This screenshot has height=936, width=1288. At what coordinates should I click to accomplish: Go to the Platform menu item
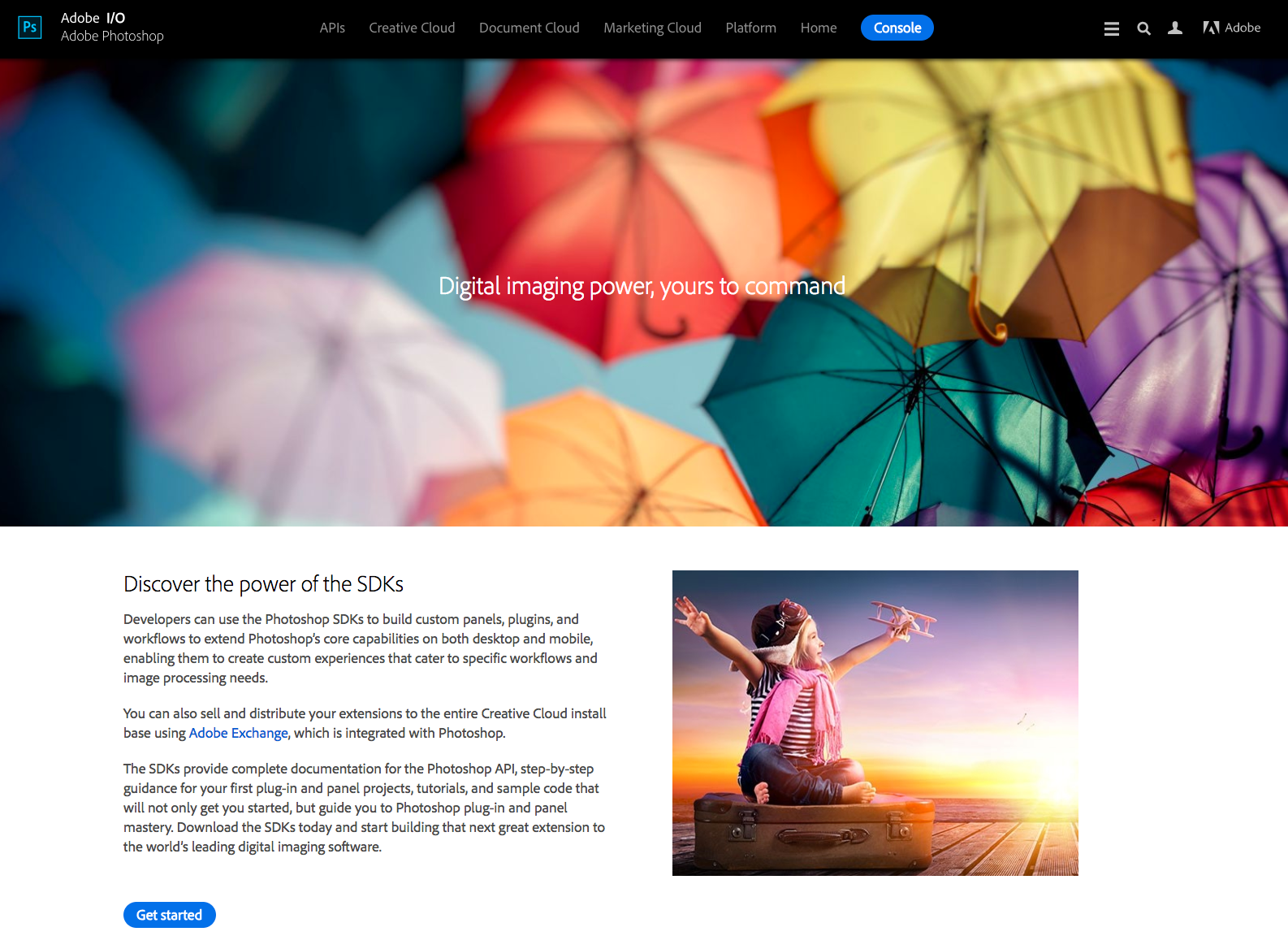pyautogui.click(x=751, y=28)
